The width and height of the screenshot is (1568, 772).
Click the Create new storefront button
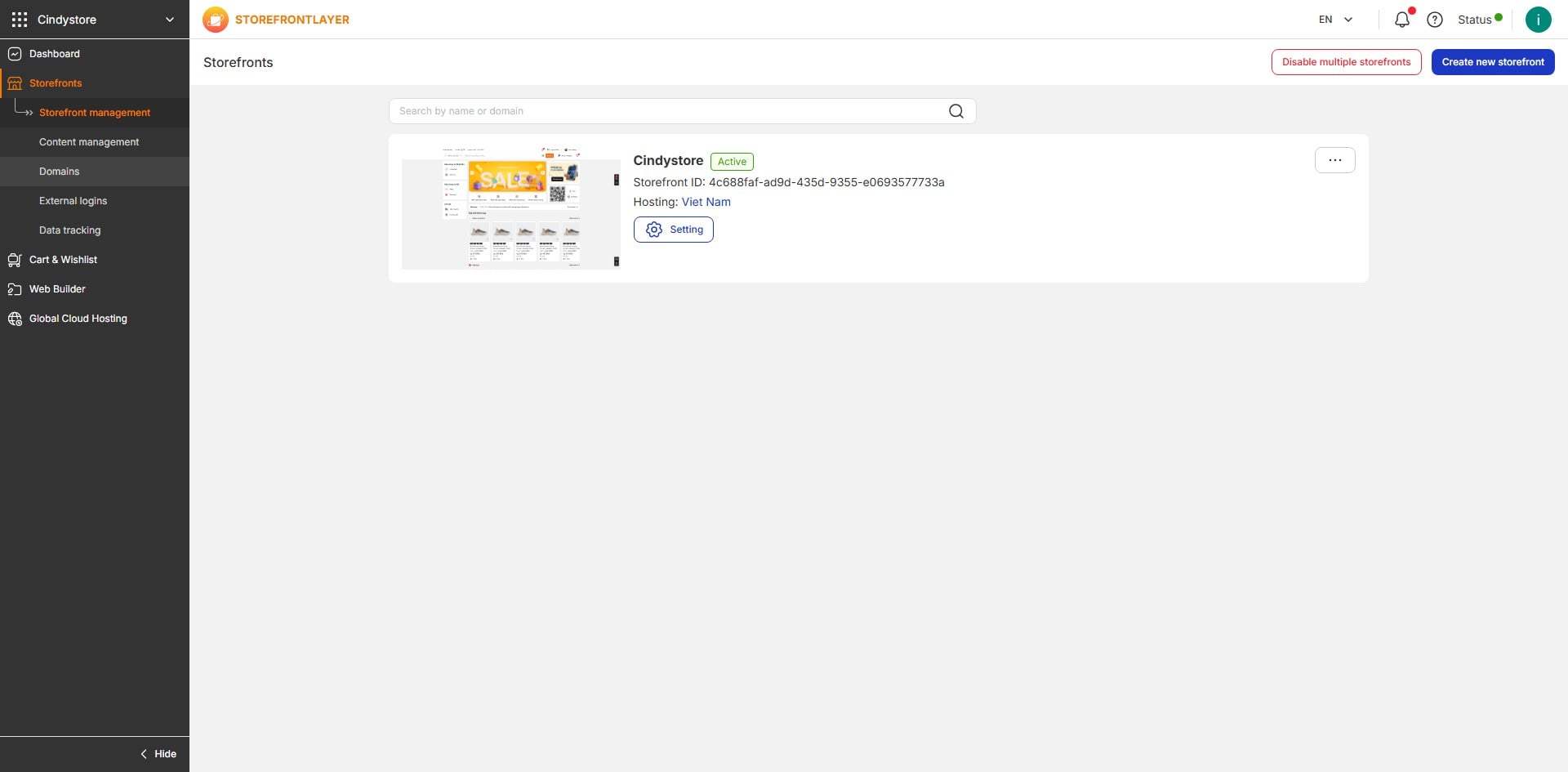(1492, 61)
